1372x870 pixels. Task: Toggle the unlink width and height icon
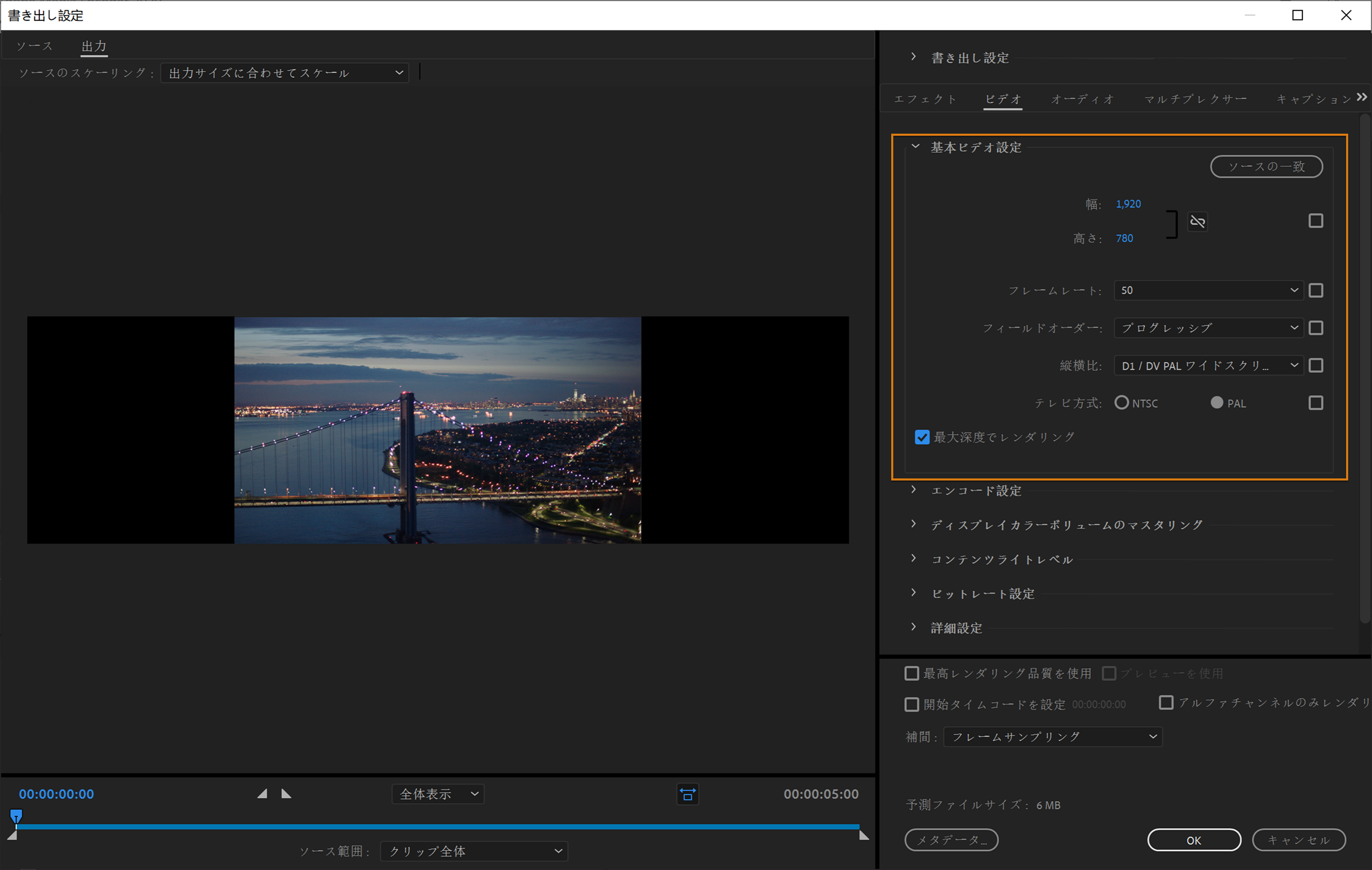pyautogui.click(x=1198, y=222)
